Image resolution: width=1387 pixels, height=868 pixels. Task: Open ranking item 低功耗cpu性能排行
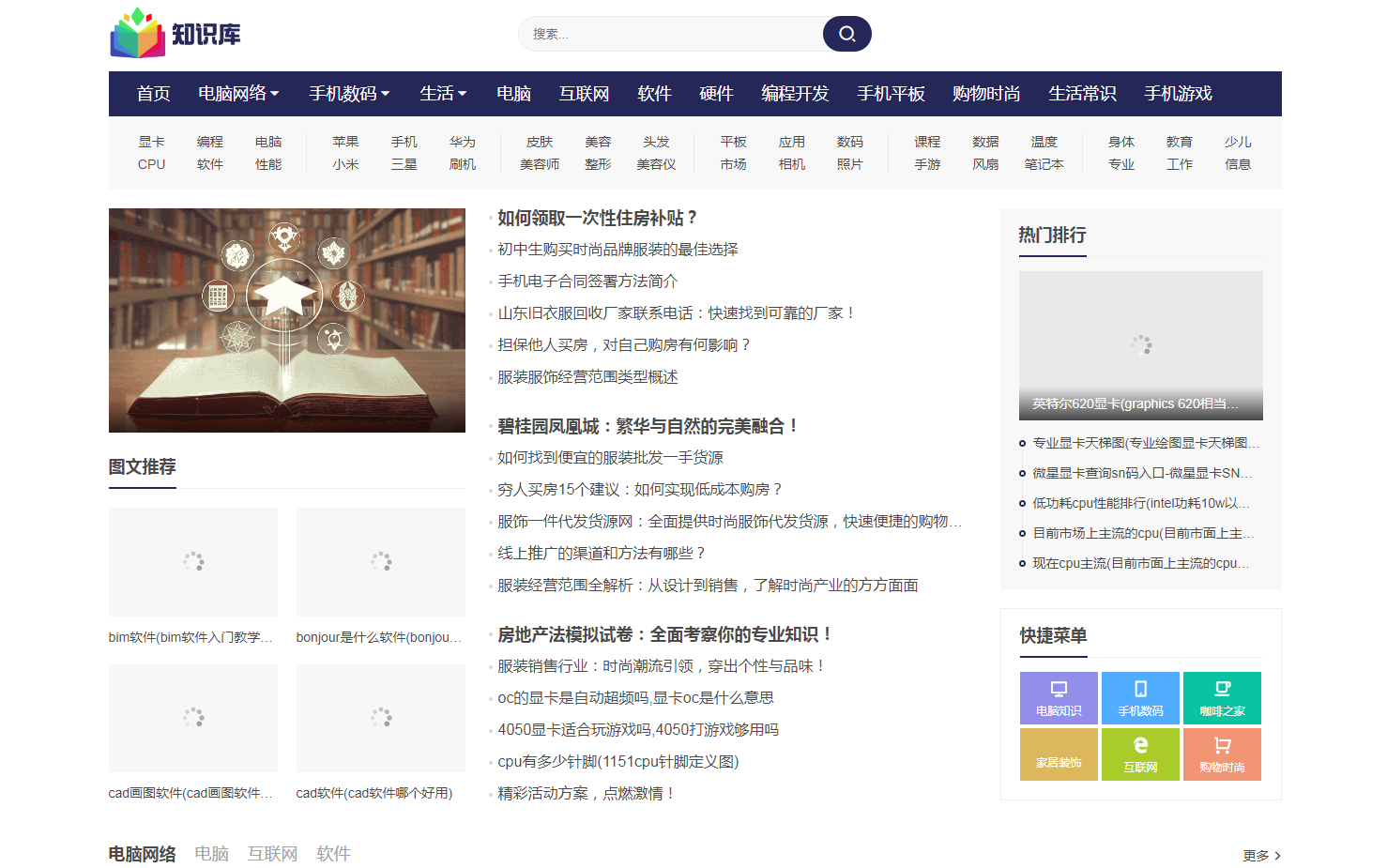pos(1141,503)
